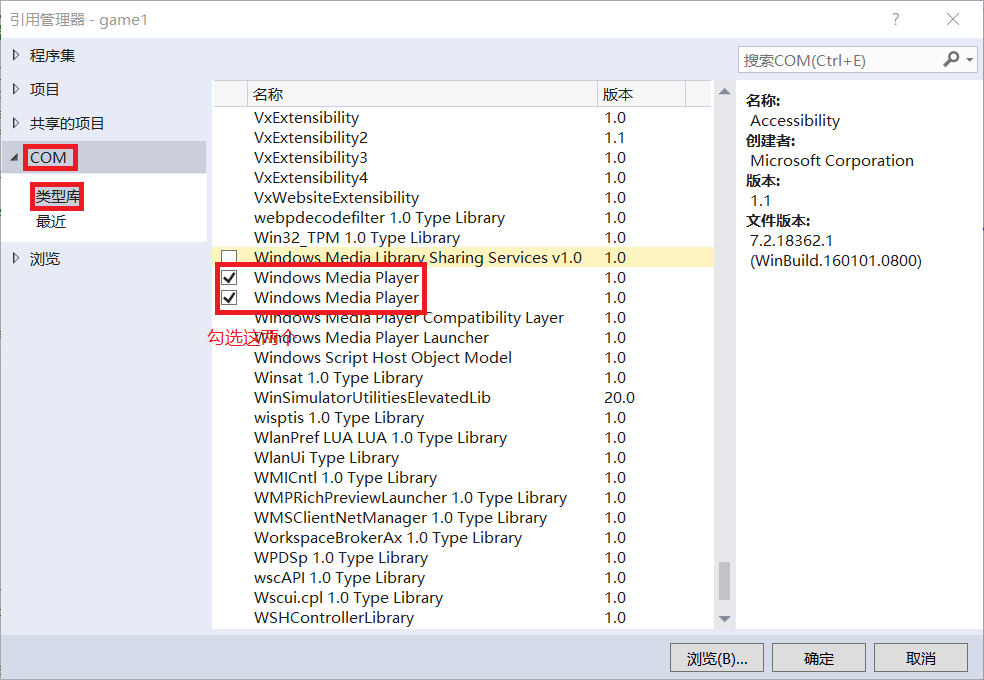Select the COM category
984x680 pixels.
coord(48,157)
